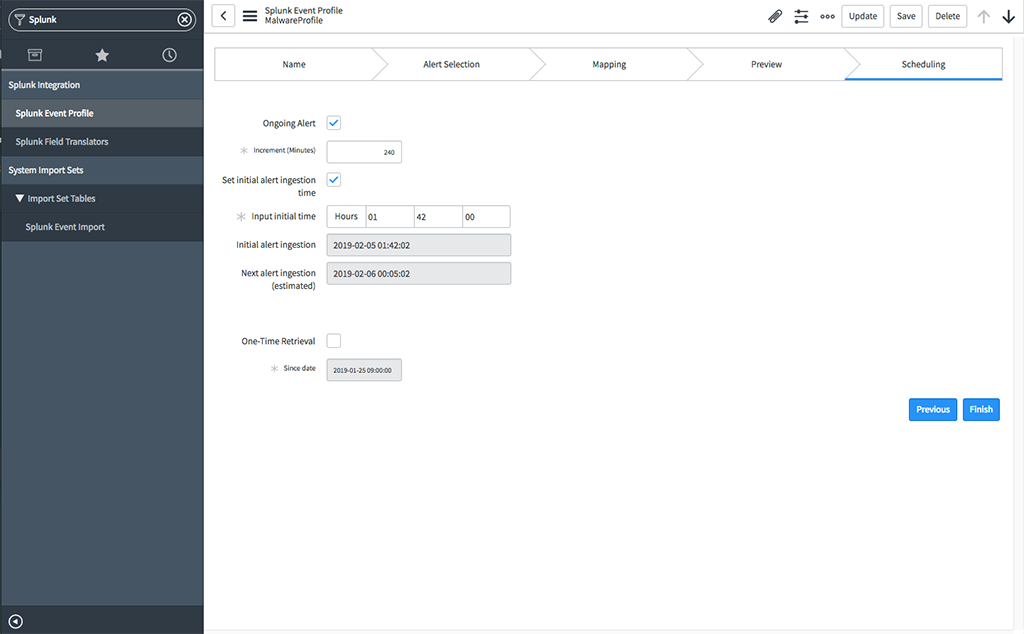Collapse the navigator with bottom arrow icon
Screen dimensions: 1024x634
coord(16,622)
